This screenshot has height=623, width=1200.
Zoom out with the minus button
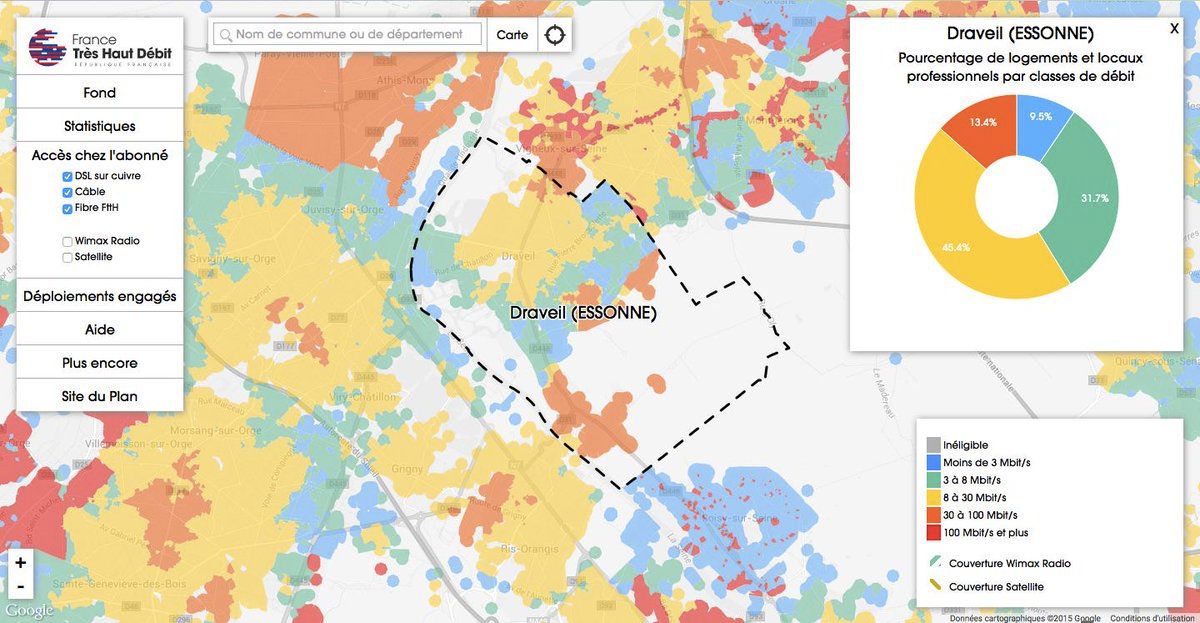(21, 587)
